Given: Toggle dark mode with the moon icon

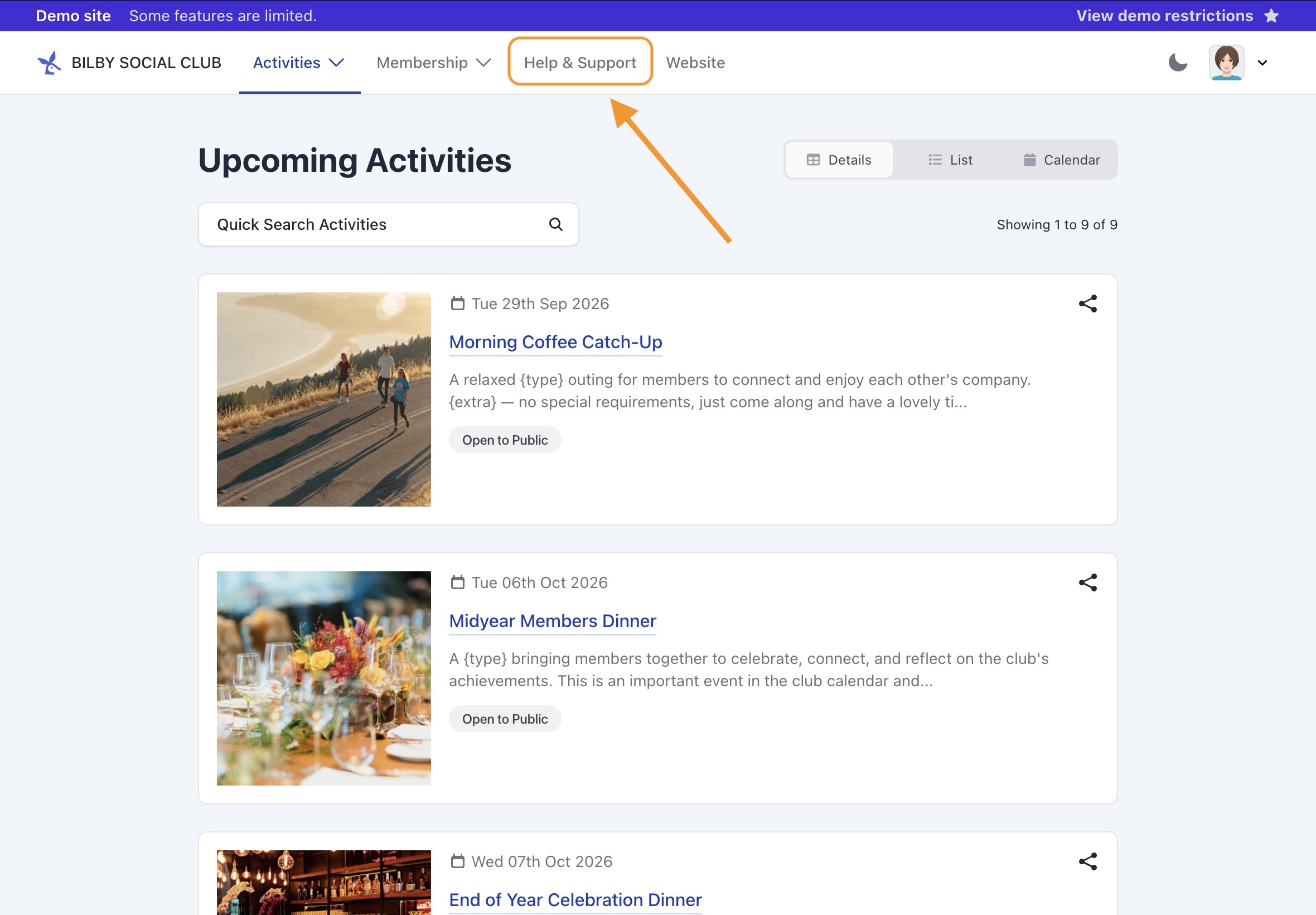Looking at the screenshot, I should (x=1178, y=62).
